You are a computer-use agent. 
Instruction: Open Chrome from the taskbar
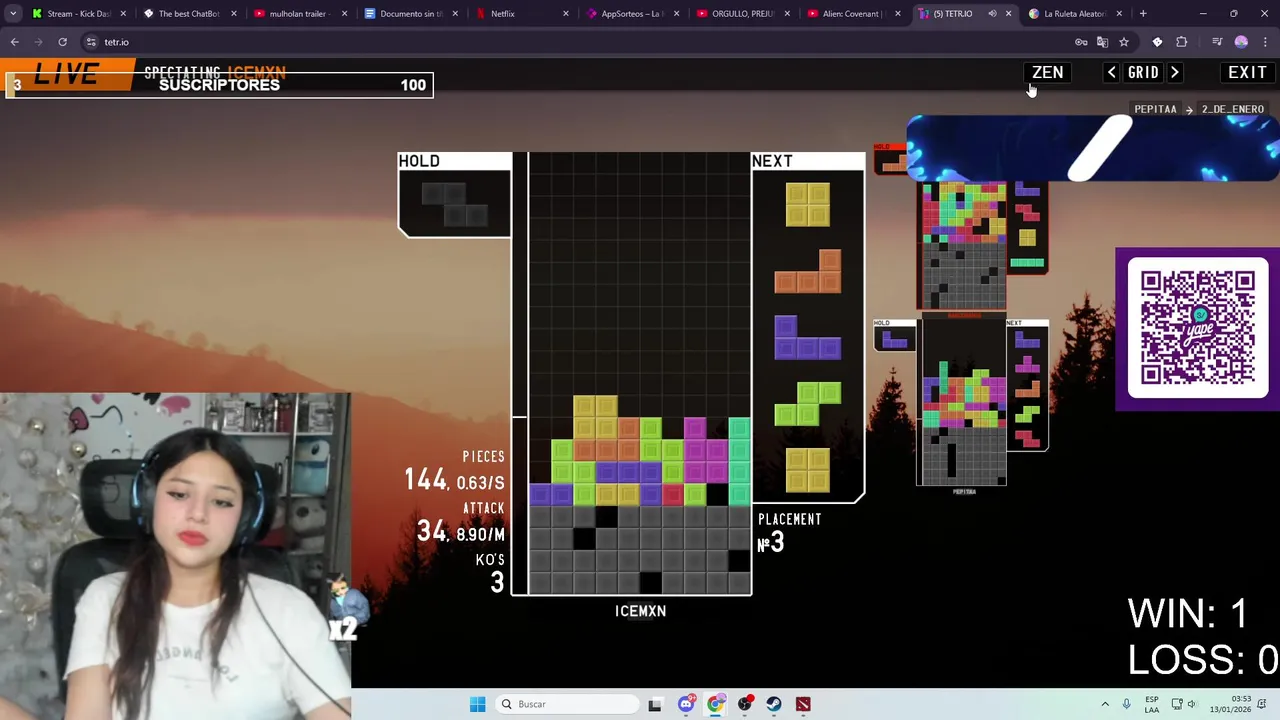click(715, 704)
